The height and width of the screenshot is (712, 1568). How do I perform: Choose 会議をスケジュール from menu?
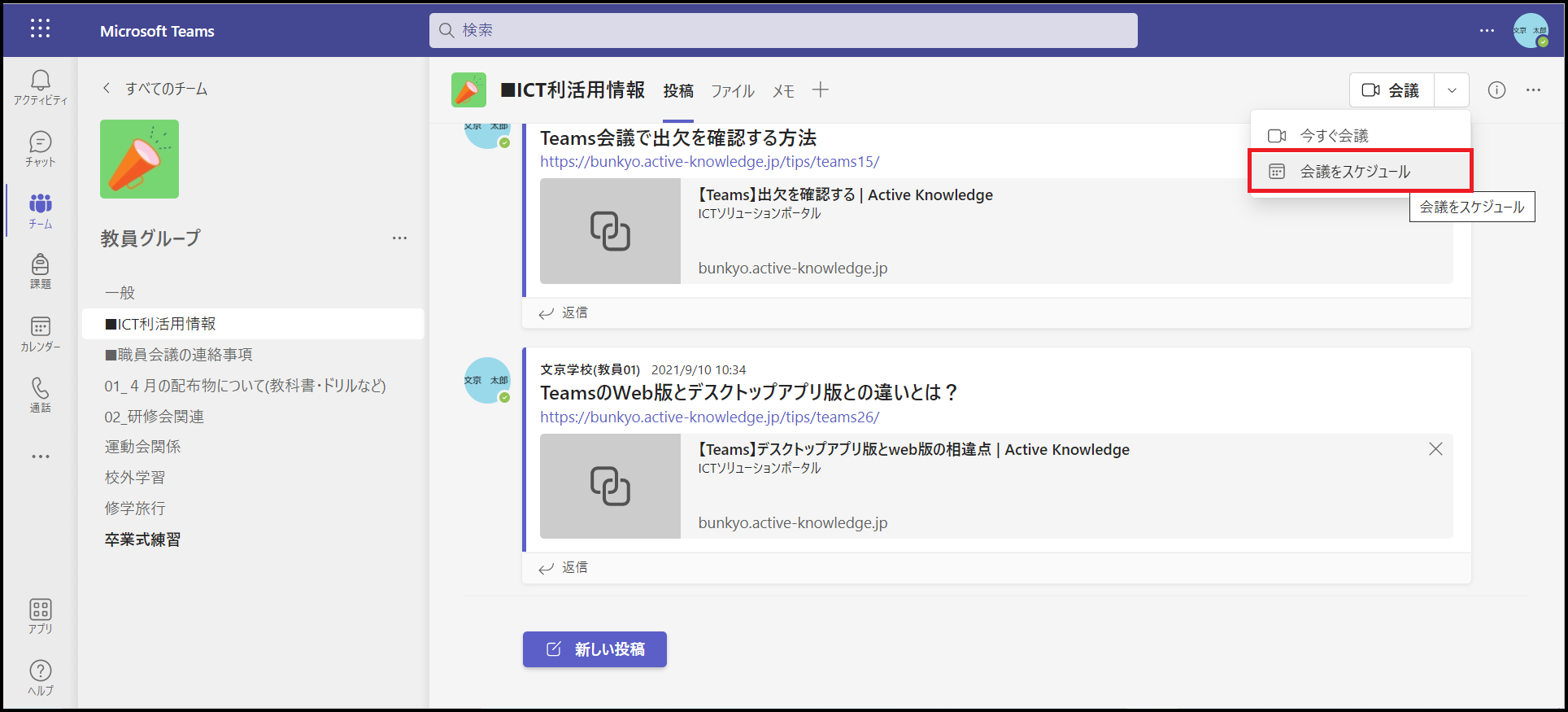[1361, 172]
